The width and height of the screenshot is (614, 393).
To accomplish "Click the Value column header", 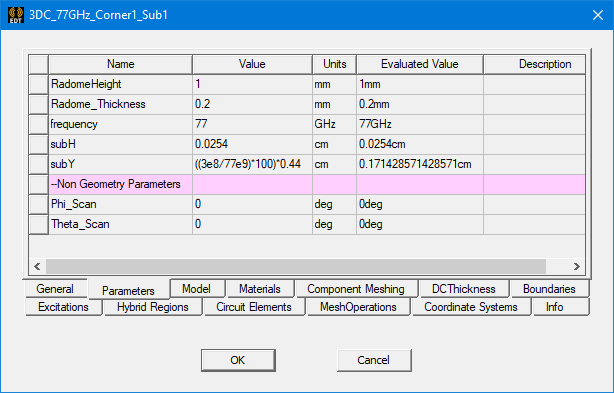I will [252, 64].
